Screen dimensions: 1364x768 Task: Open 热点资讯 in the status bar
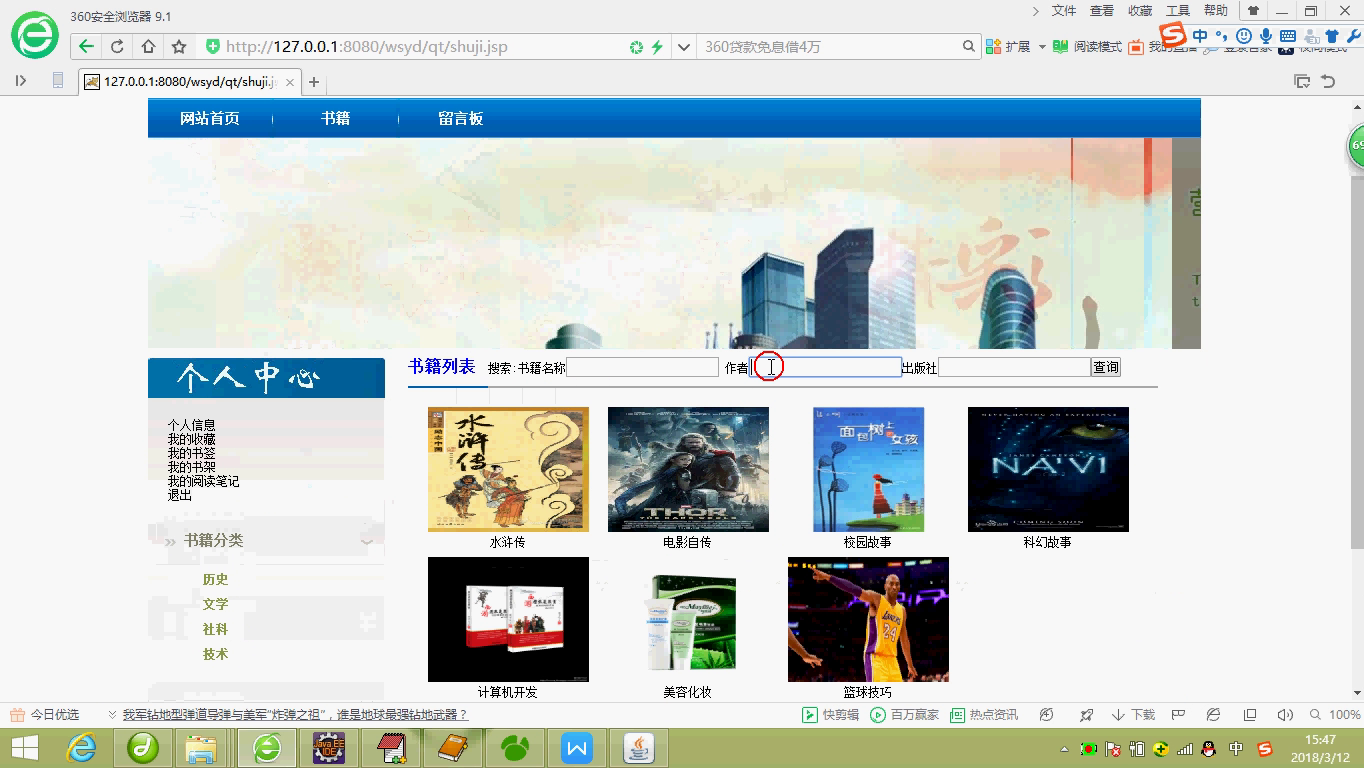984,715
